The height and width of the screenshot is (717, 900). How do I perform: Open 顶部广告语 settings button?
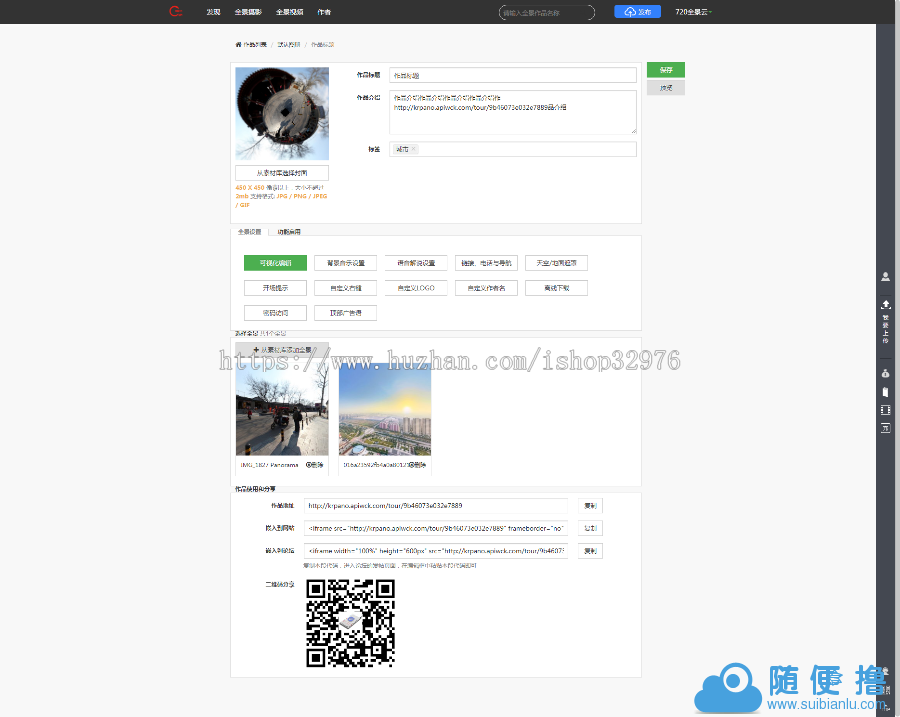click(x=346, y=313)
